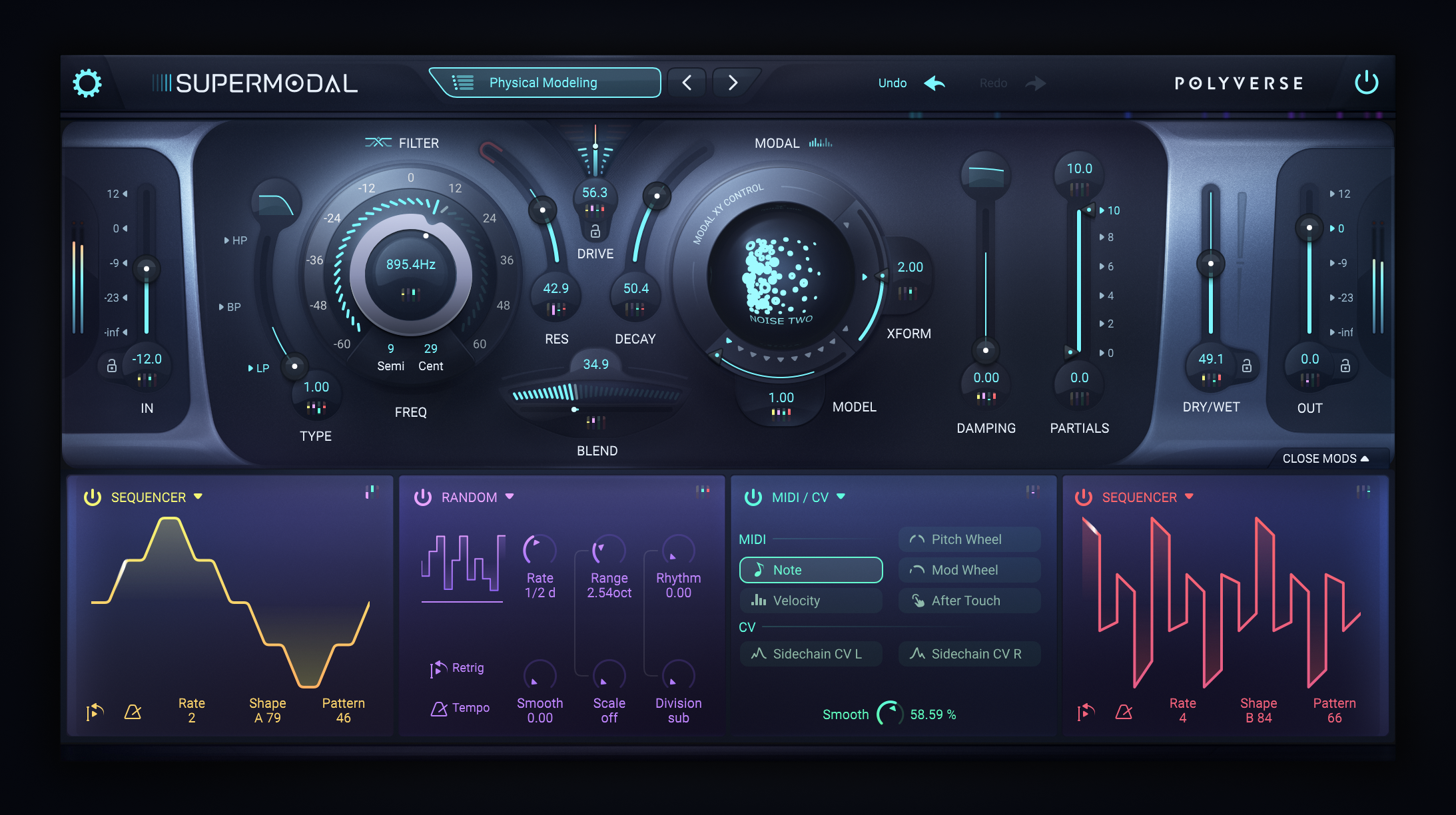Open the preset list icon
The image size is (1456, 815).
pos(463,83)
